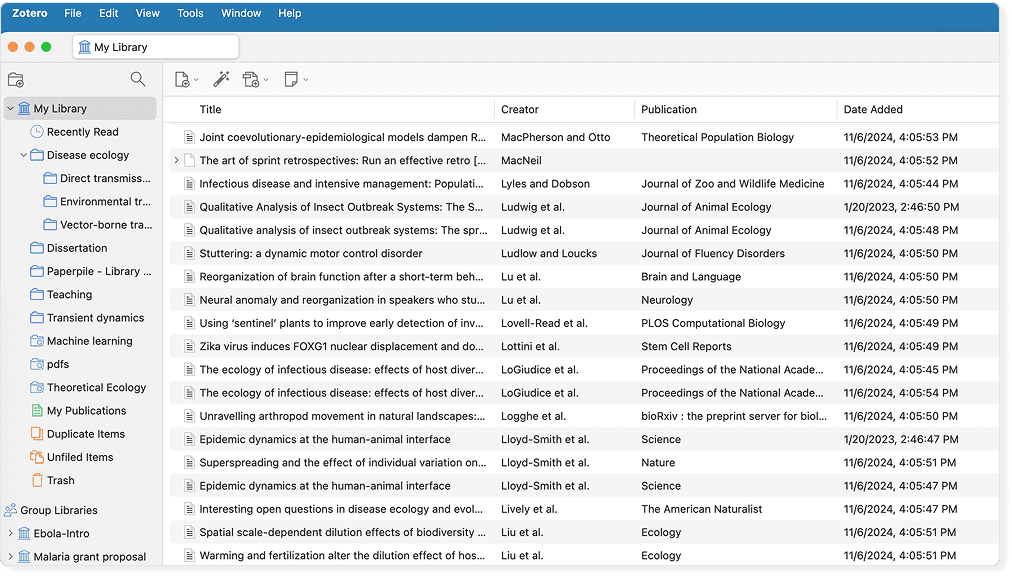The image size is (1012, 576).
Task: Select "Infectious disease and intensive management" item
Action: coord(584,184)
